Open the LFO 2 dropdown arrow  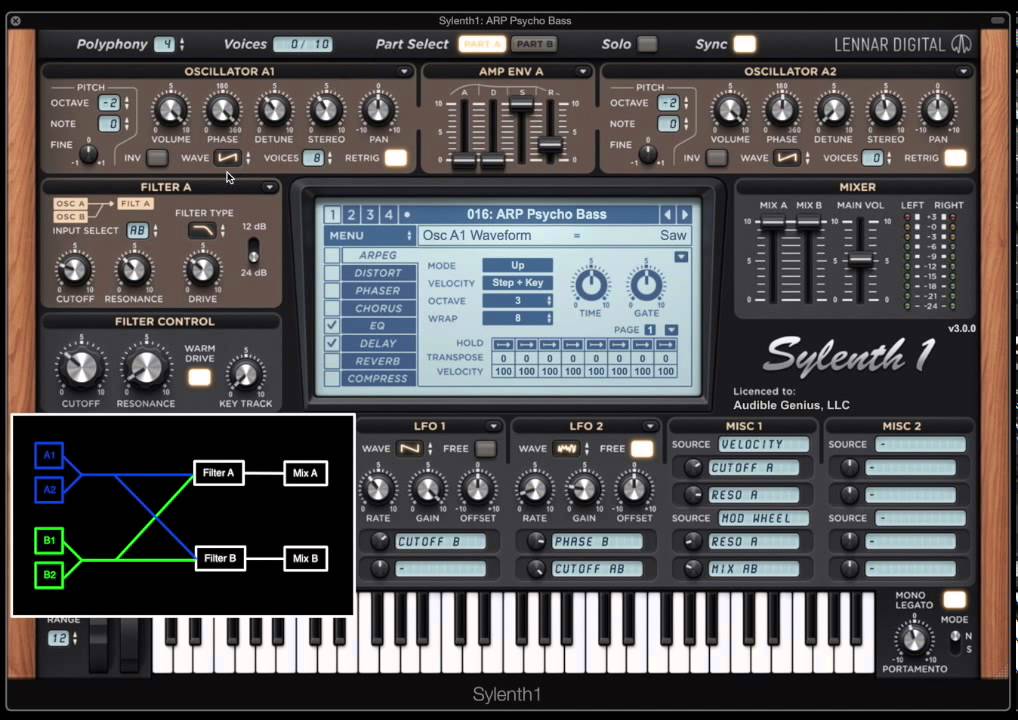[649, 426]
